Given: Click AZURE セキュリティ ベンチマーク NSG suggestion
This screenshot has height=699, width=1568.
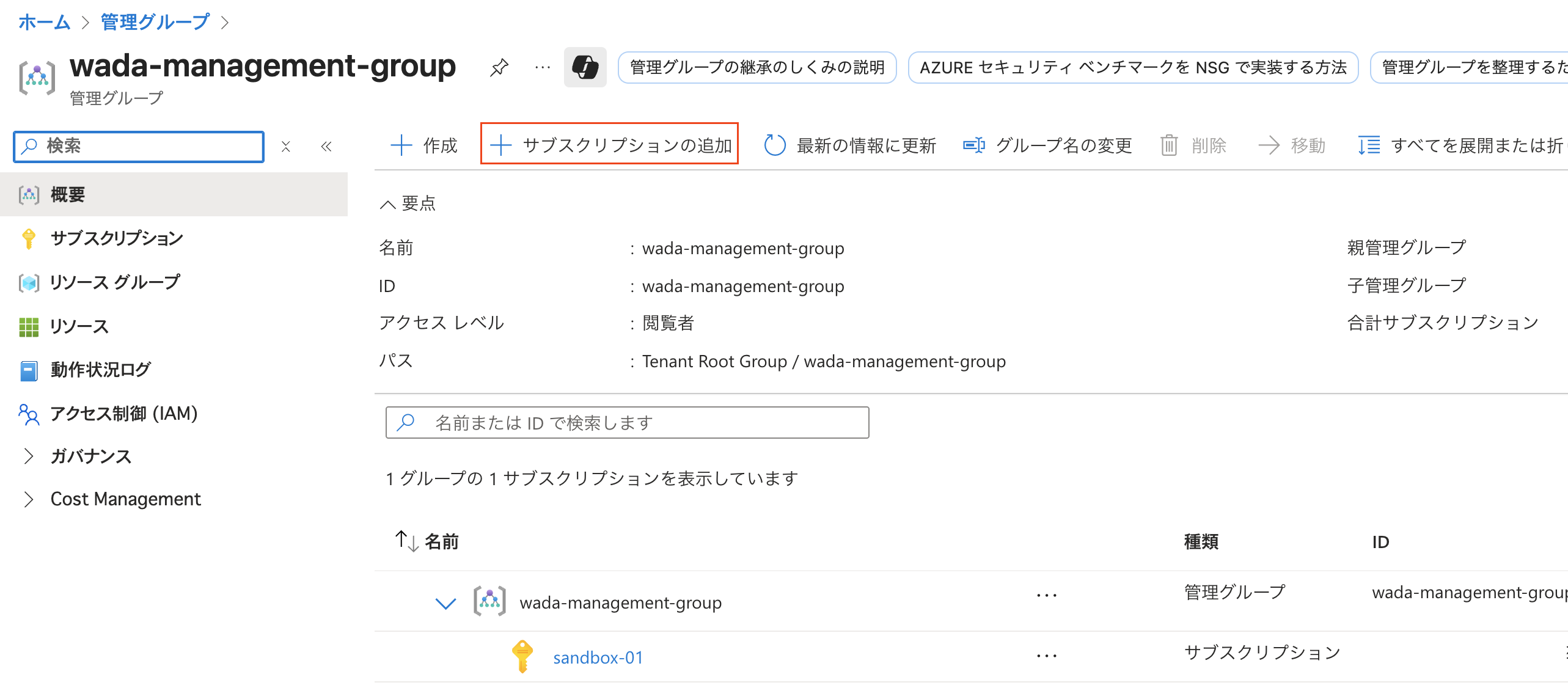Looking at the screenshot, I should (1133, 67).
